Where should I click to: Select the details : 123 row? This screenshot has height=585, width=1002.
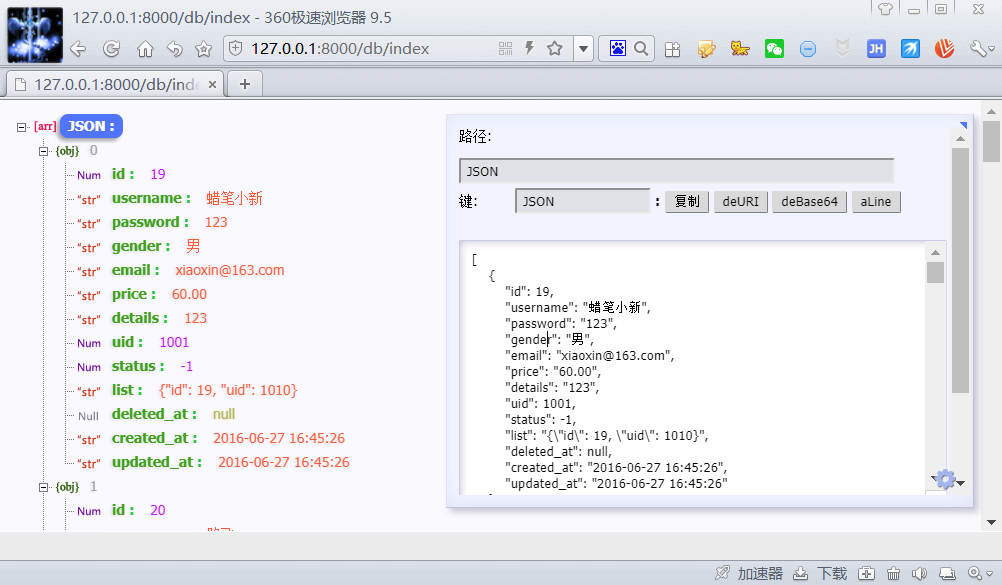142,318
